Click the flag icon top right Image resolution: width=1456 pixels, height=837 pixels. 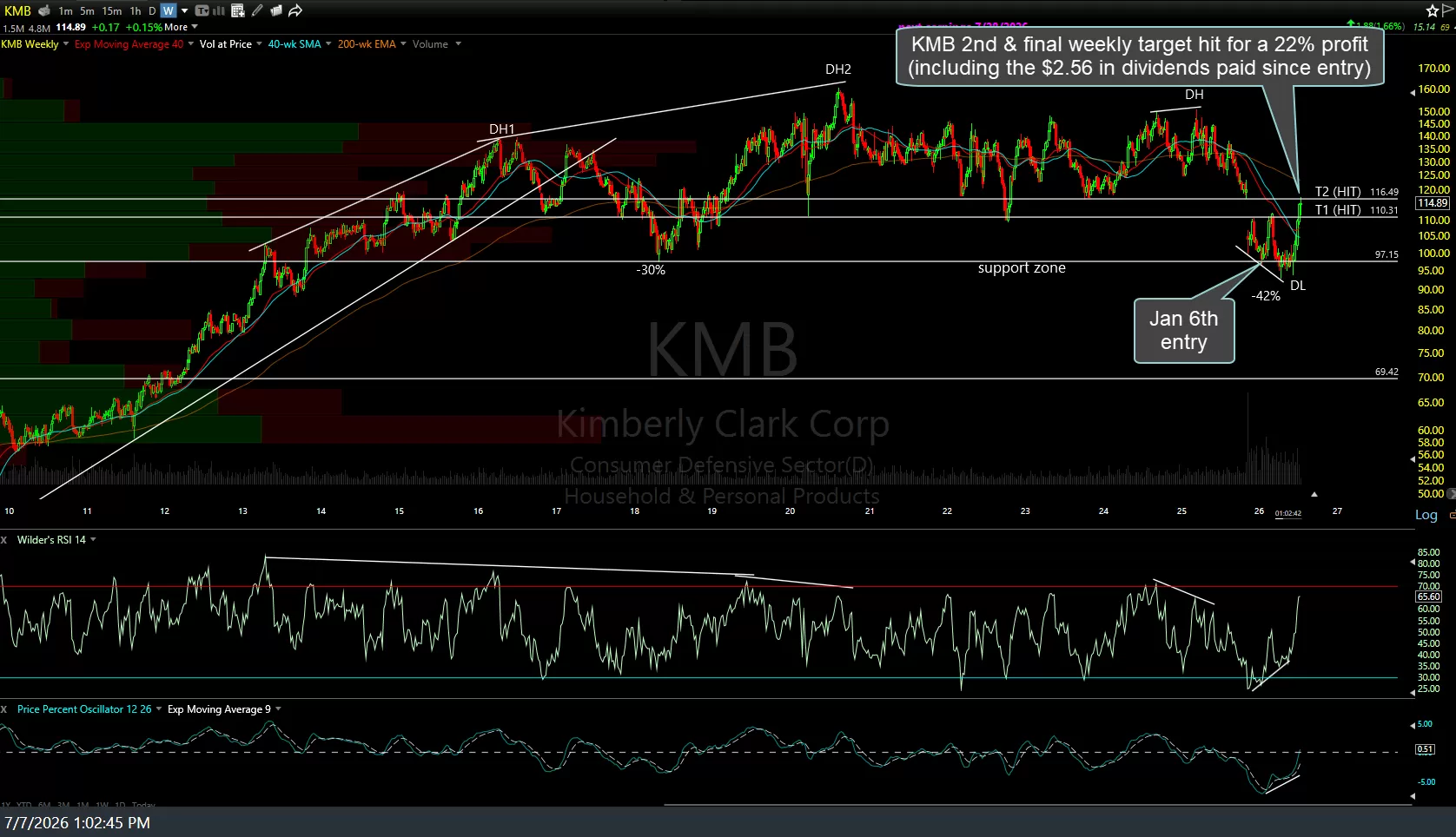click(1448, 10)
